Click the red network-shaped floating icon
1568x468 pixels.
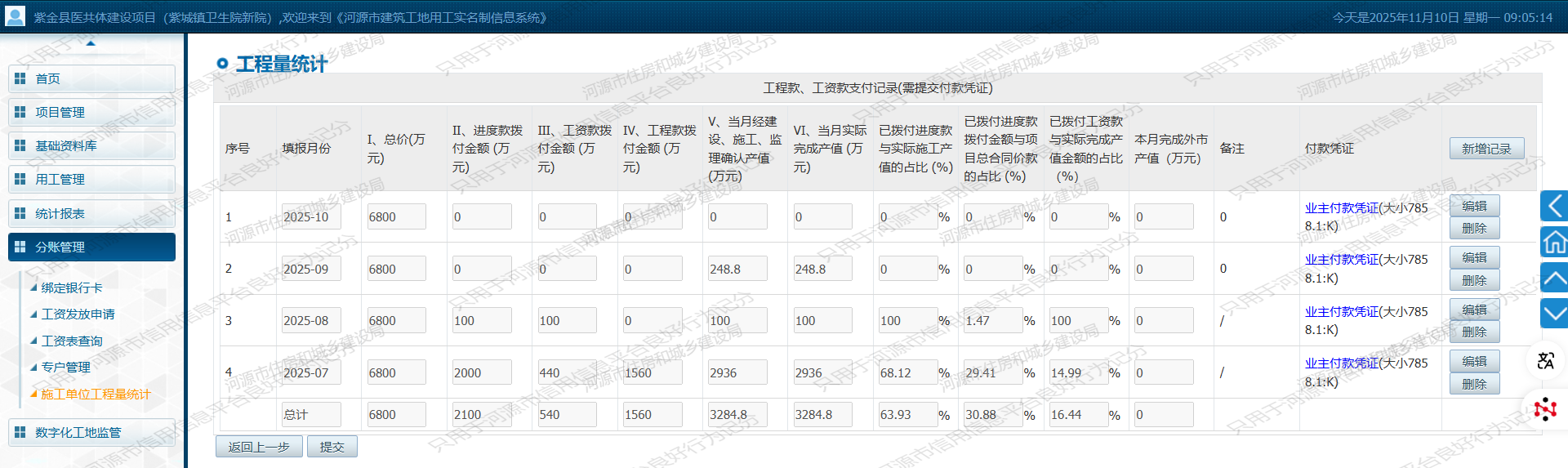[x=1545, y=408]
